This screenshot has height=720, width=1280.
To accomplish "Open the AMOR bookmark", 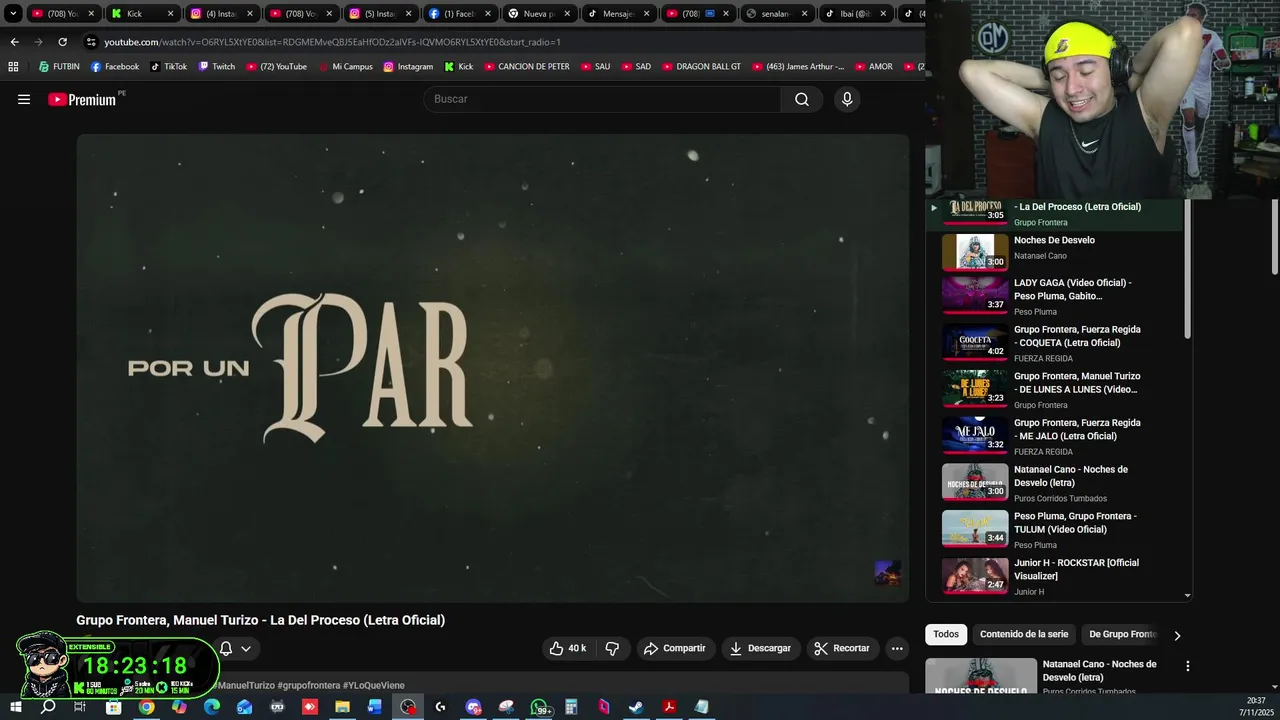I will click(x=873, y=67).
